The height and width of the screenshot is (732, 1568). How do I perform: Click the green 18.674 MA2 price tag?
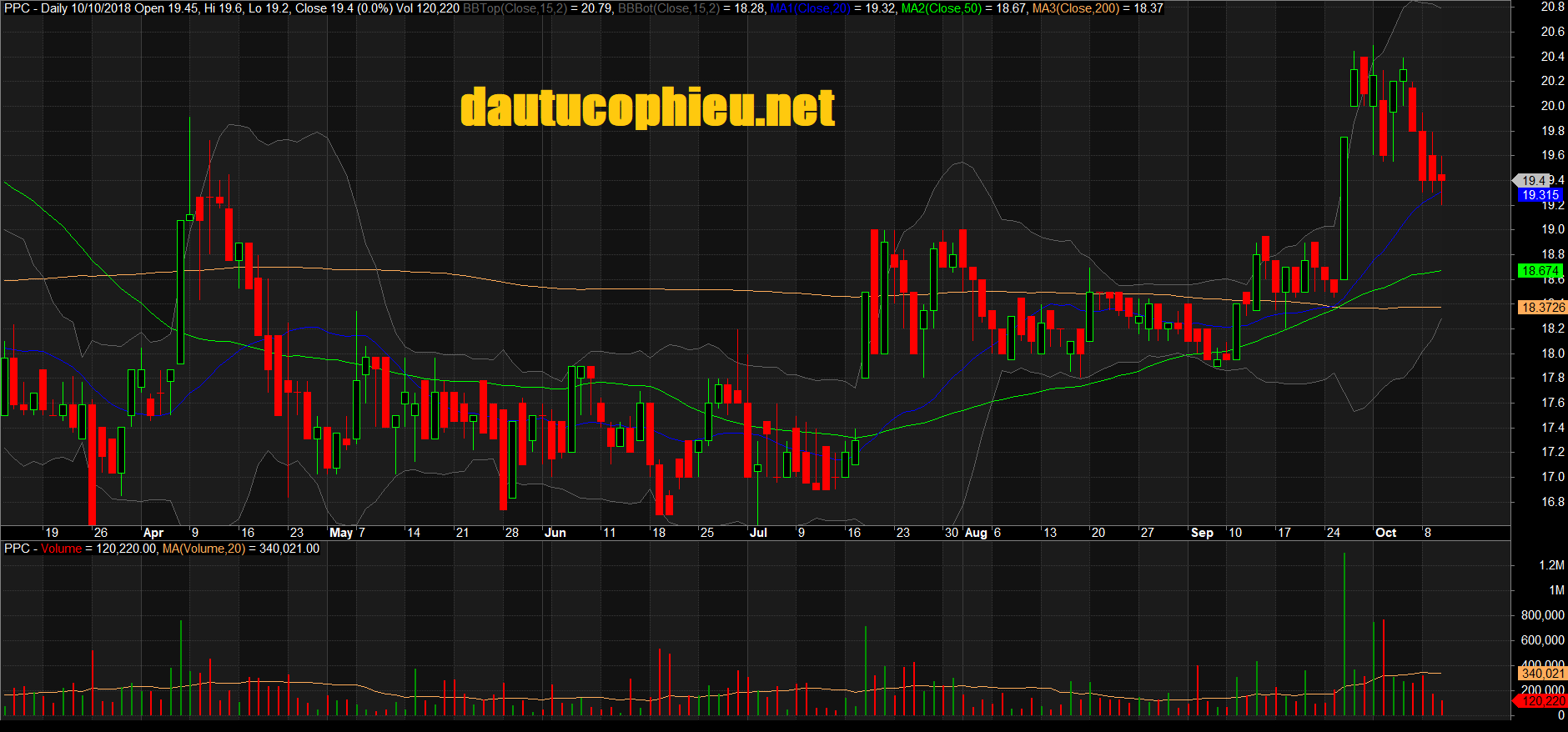click(1540, 271)
